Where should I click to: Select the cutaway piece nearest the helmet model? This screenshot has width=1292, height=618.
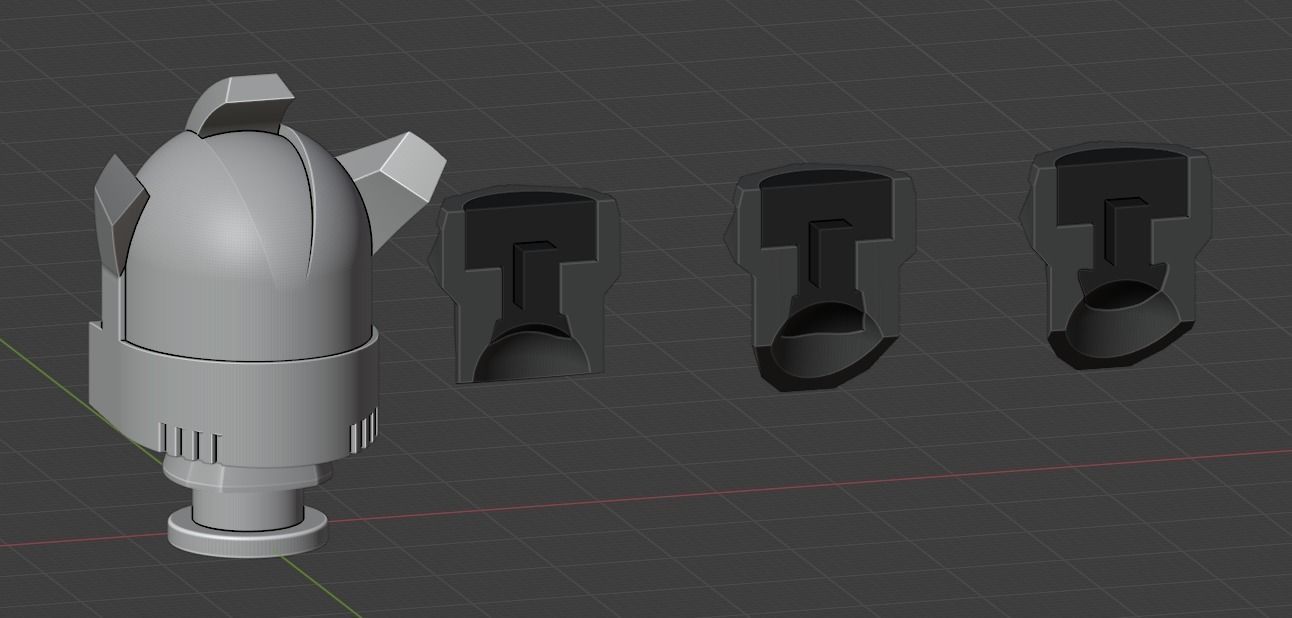525,286
